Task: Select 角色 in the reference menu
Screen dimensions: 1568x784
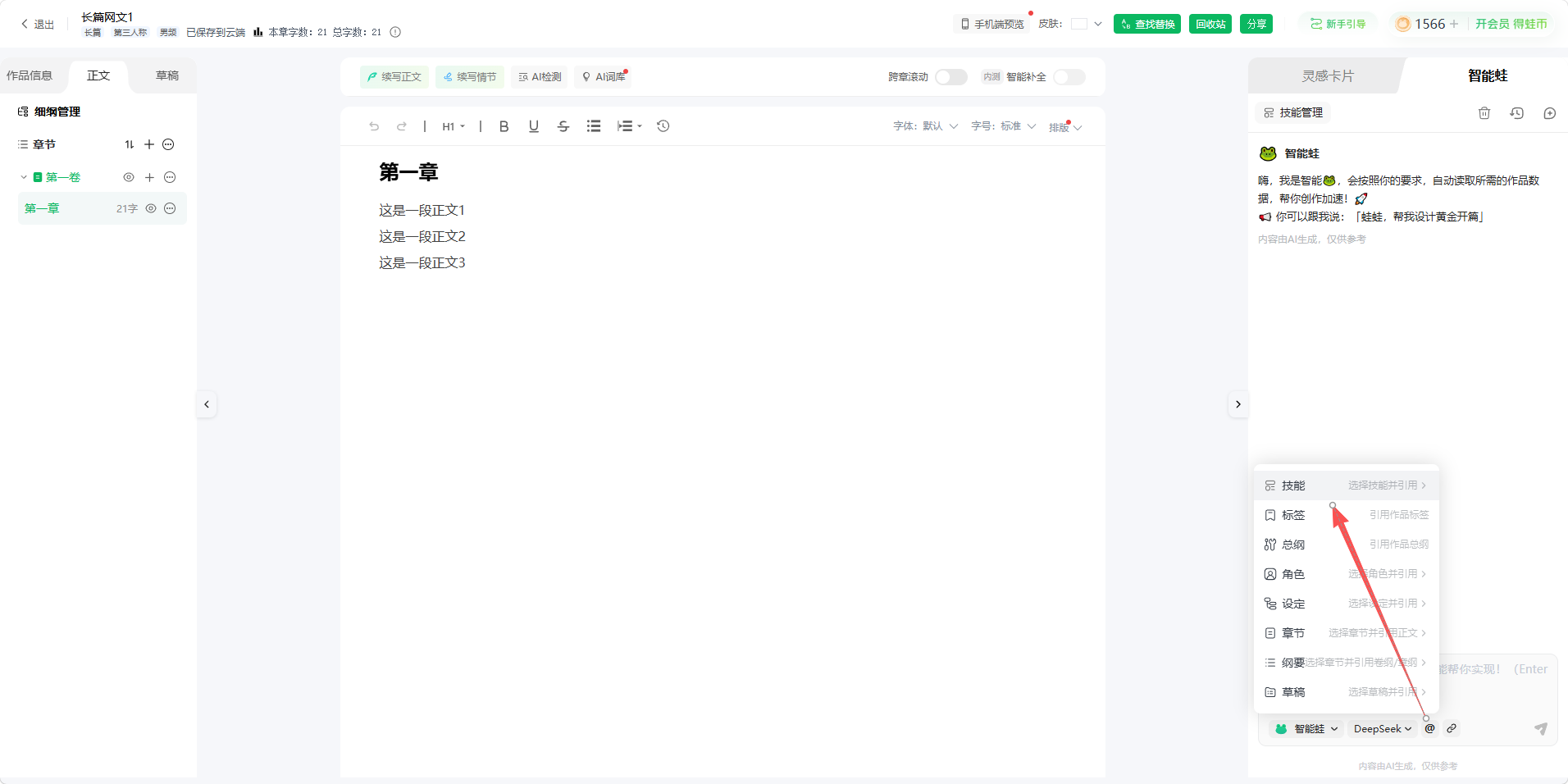Action: [1346, 574]
